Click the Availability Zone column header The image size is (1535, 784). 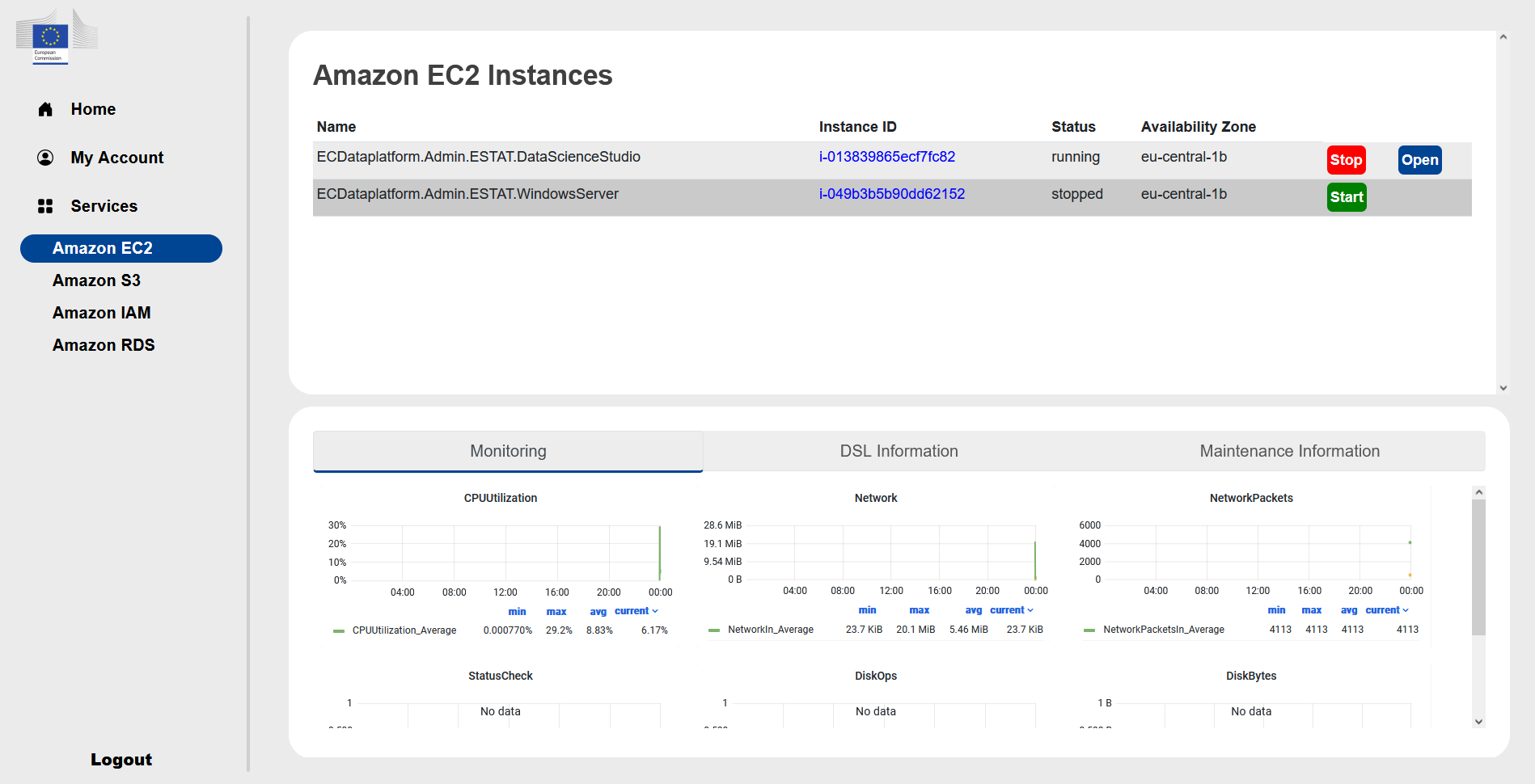pos(1198,127)
